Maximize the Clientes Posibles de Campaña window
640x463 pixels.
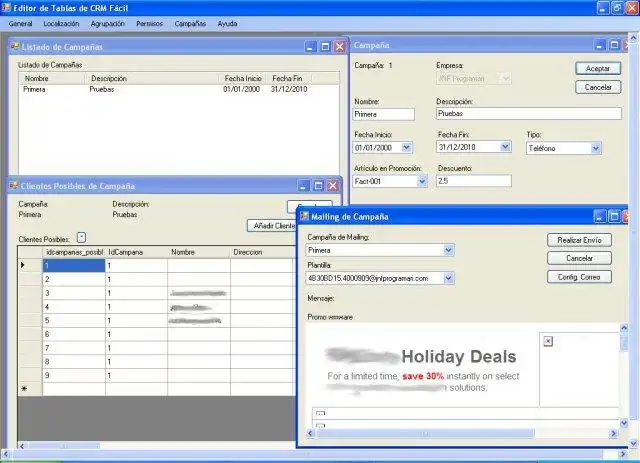click(x=318, y=186)
